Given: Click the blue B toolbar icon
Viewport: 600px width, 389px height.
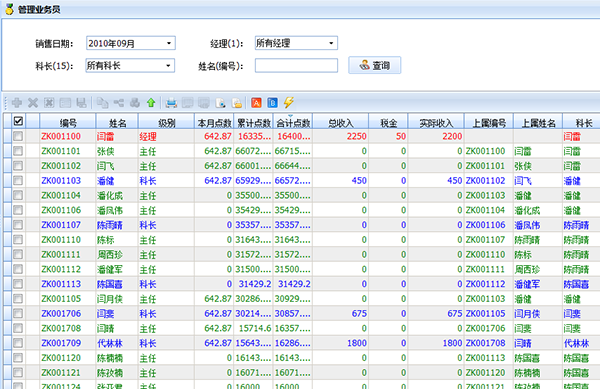Looking at the screenshot, I should 272,103.
